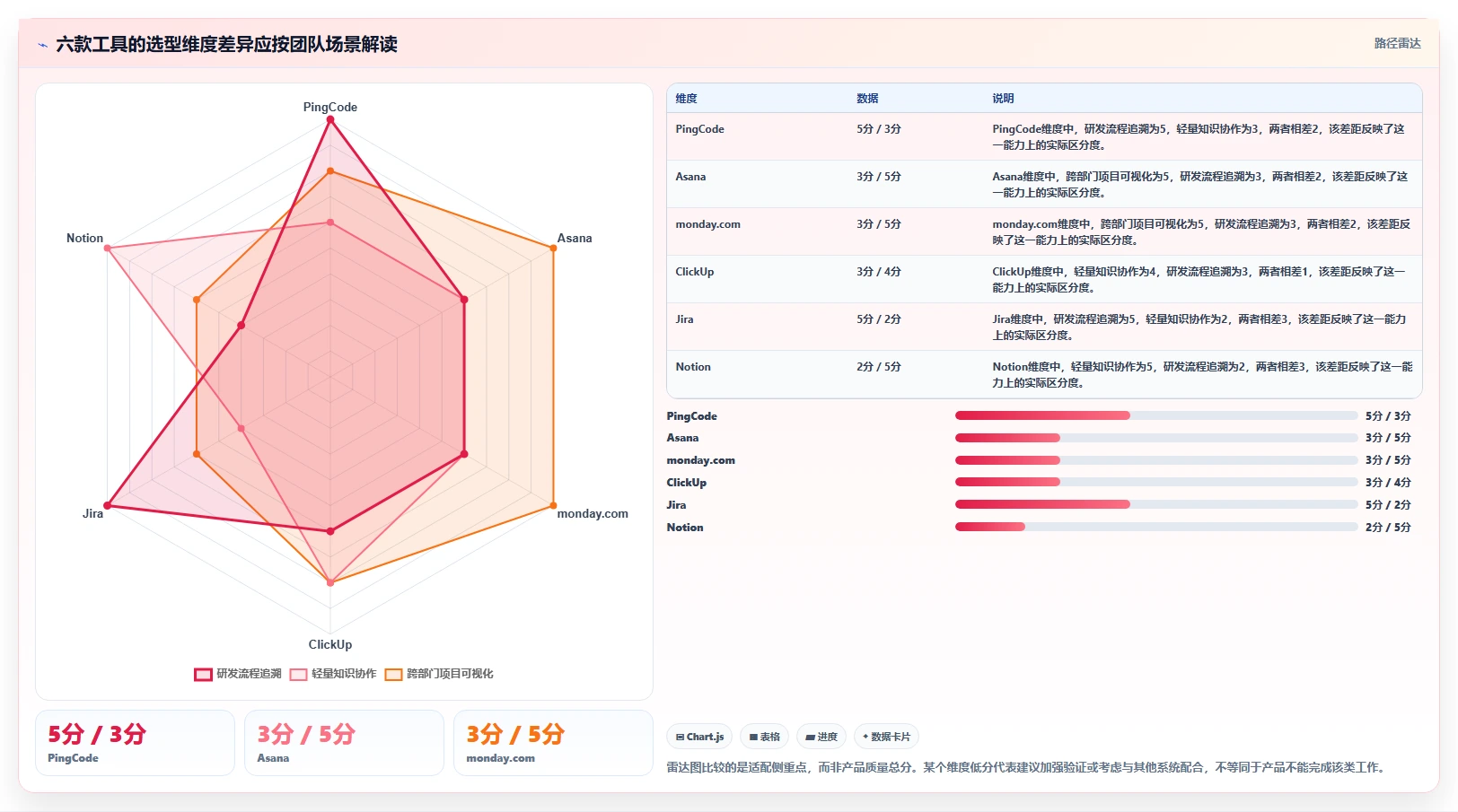Select the 维度 column header
1458x812 pixels.
point(686,99)
